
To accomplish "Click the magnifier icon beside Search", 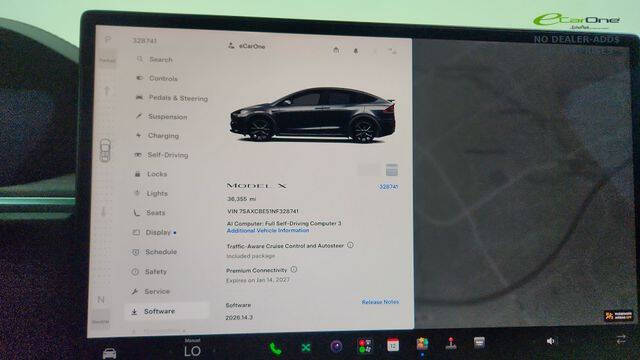I will pos(140,59).
